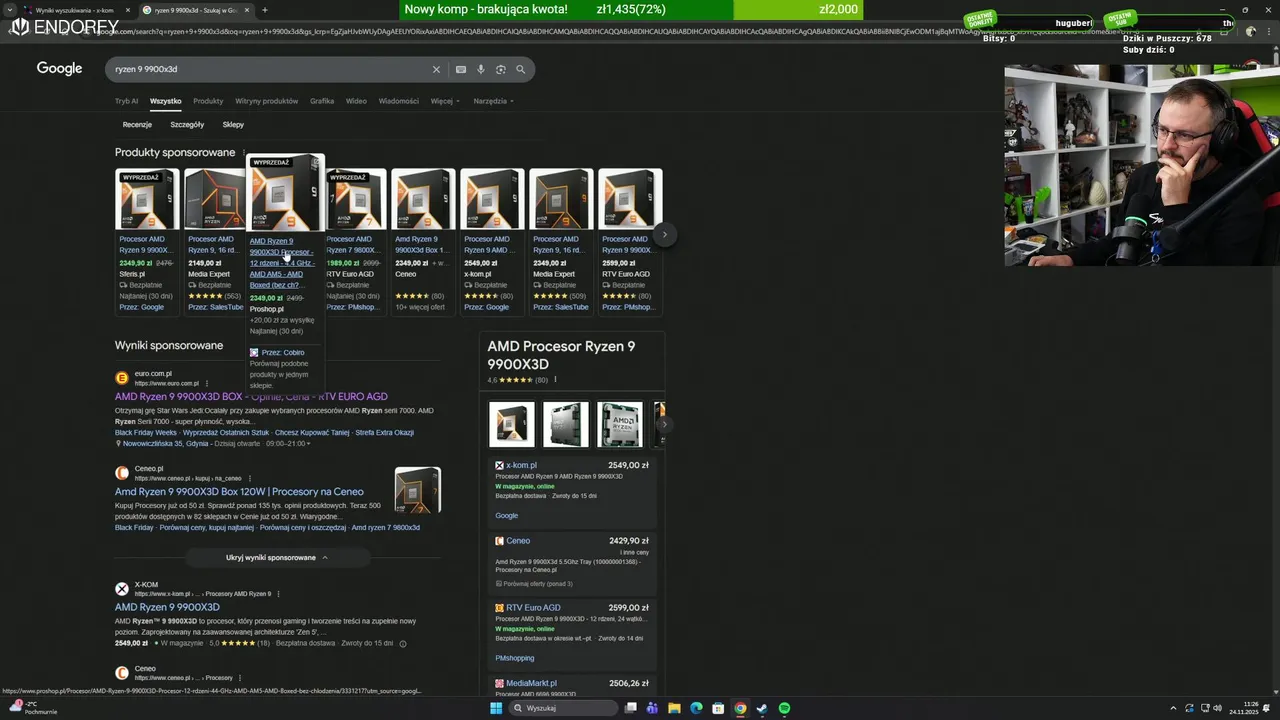This screenshot has height=720, width=1280.
Task: Open Spotify from taskbar
Action: pyautogui.click(x=784, y=708)
